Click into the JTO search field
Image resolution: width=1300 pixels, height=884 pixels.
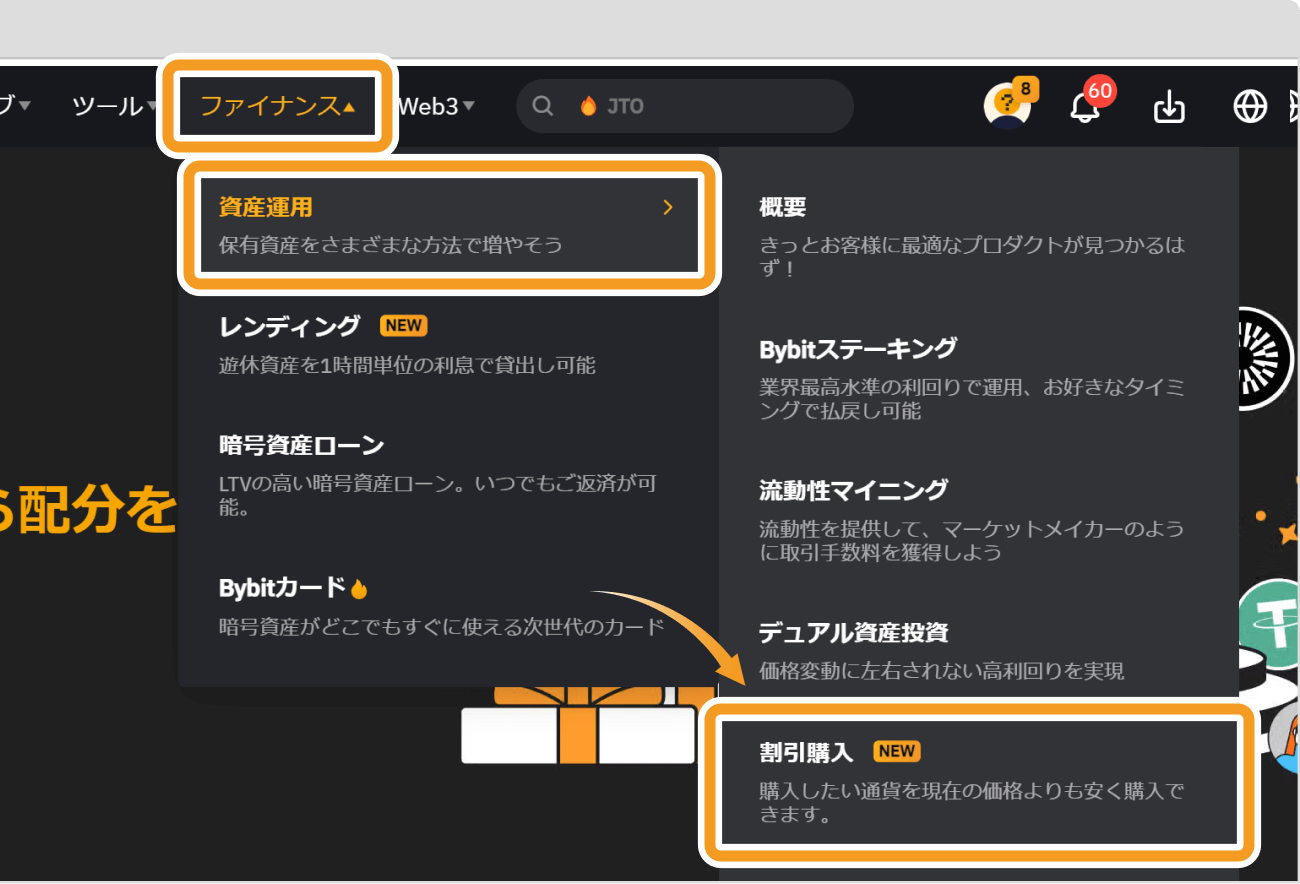720,106
